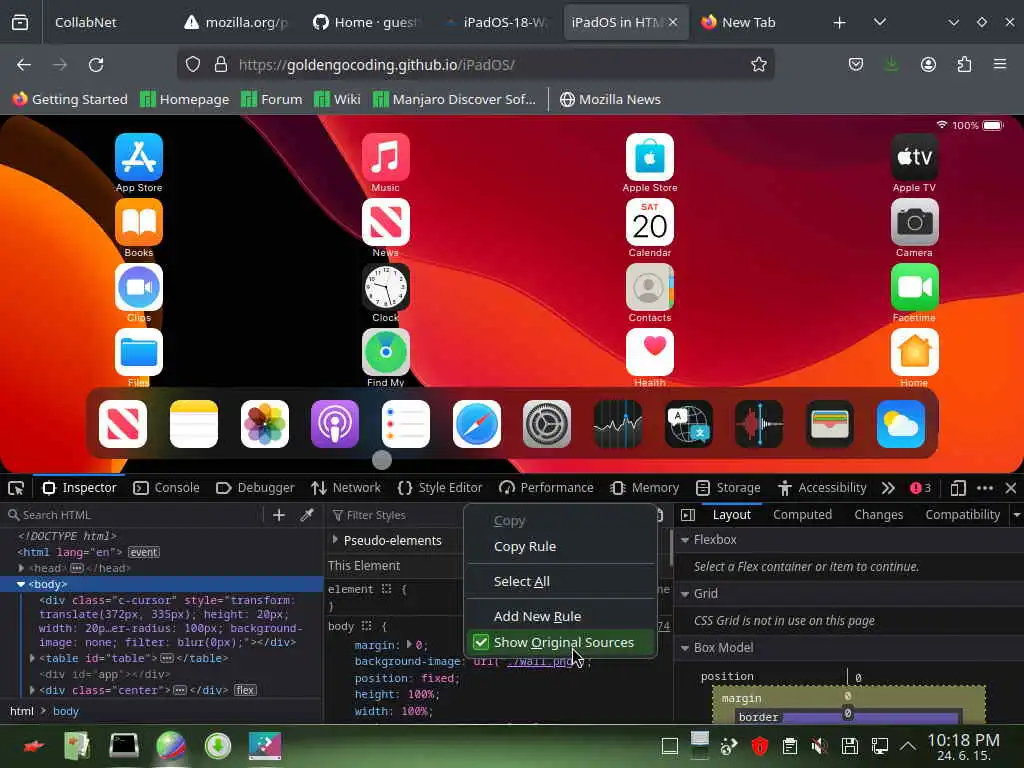The width and height of the screenshot is (1024, 768).
Task: Expand the div class center node
Action: (x=32, y=690)
